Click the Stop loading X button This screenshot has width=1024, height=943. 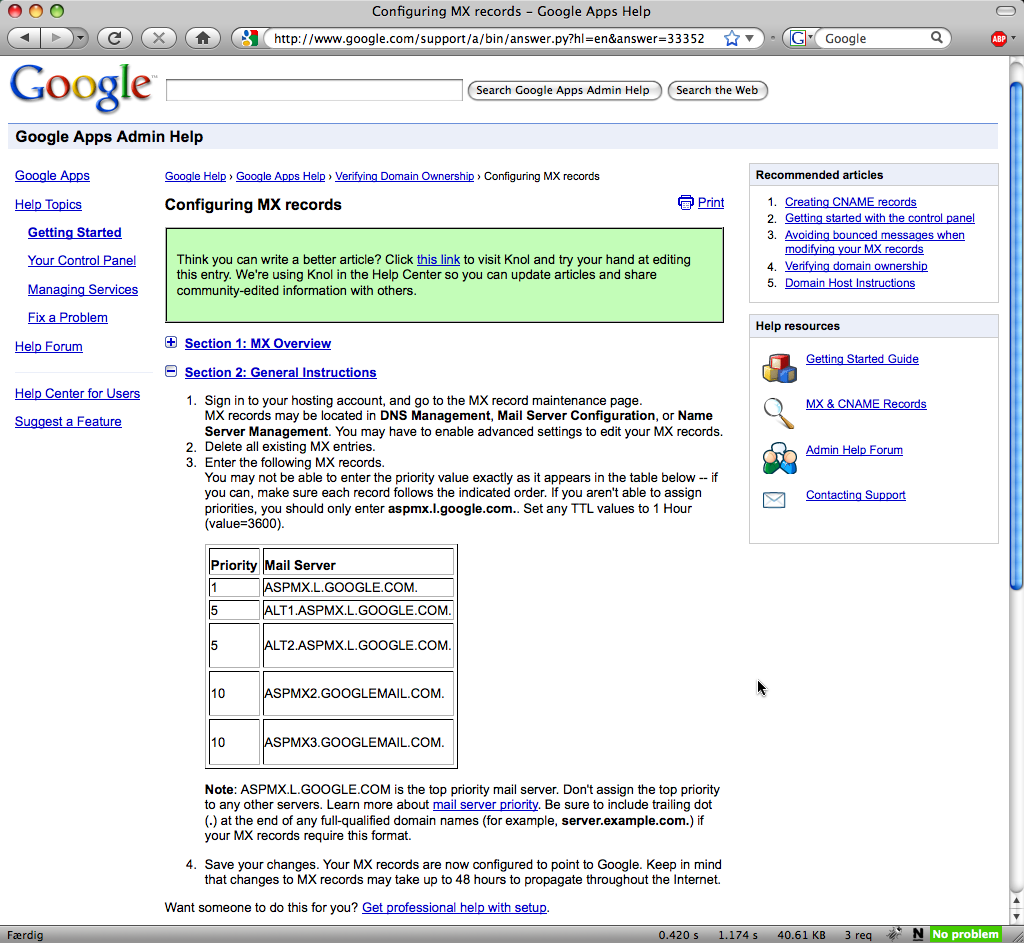[x=159, y=38]
